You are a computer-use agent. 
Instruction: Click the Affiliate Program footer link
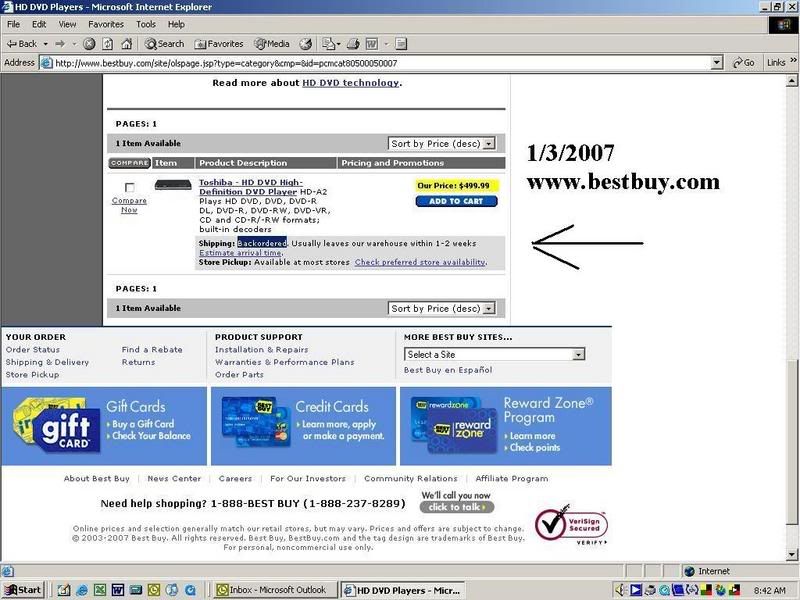[512, 479]
